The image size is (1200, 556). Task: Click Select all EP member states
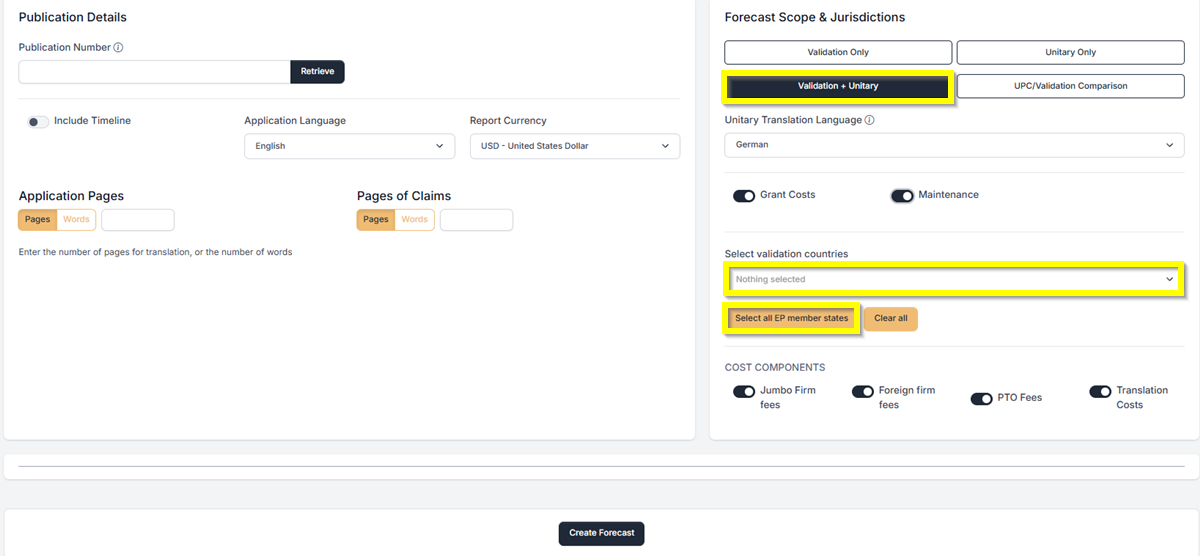(791, 319)
